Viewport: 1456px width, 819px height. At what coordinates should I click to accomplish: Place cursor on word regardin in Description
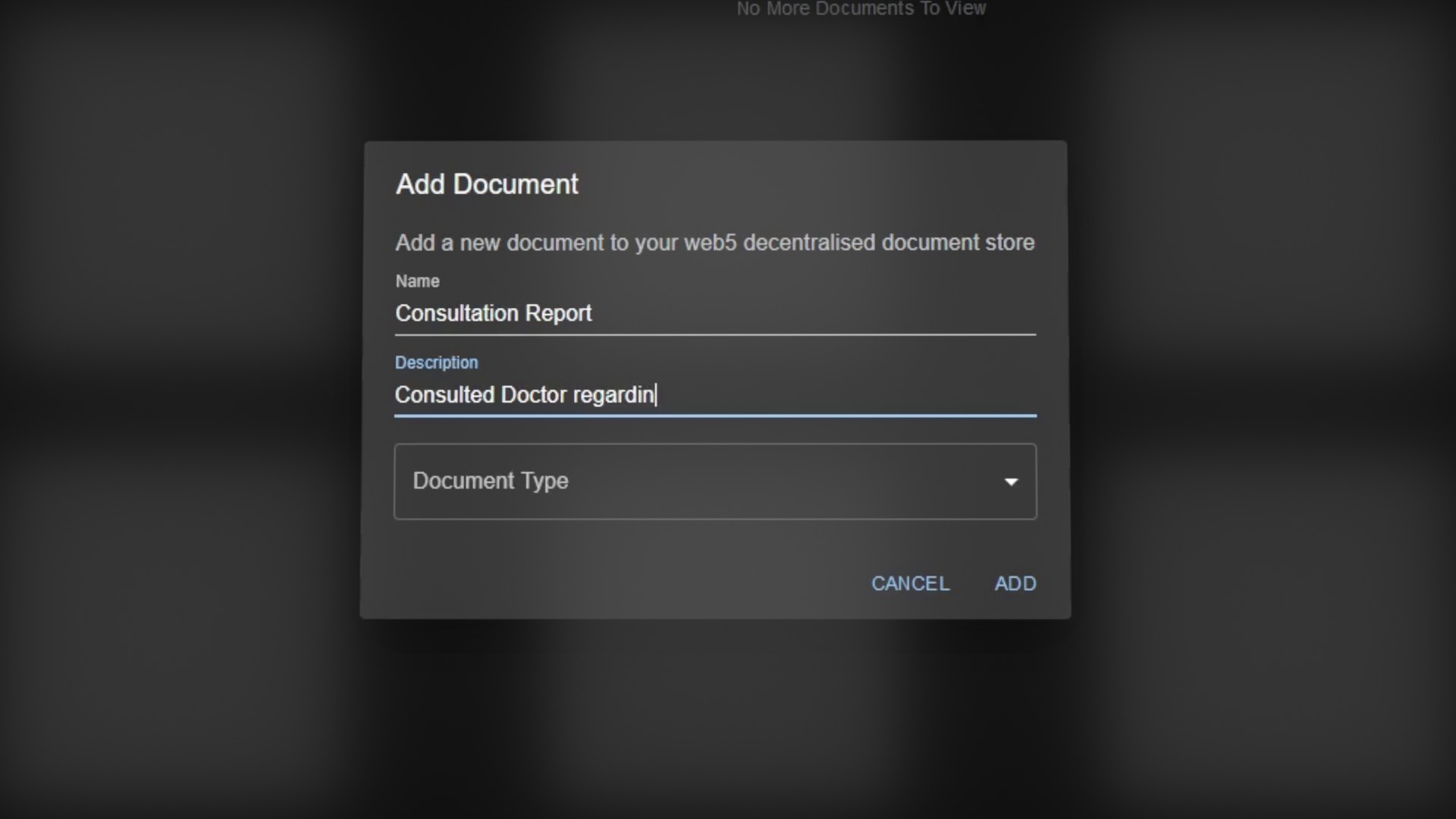[613, 395]
